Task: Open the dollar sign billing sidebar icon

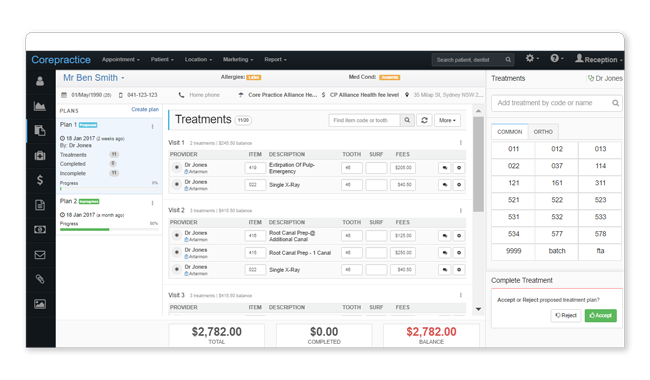Action: (x=40, y=180)
